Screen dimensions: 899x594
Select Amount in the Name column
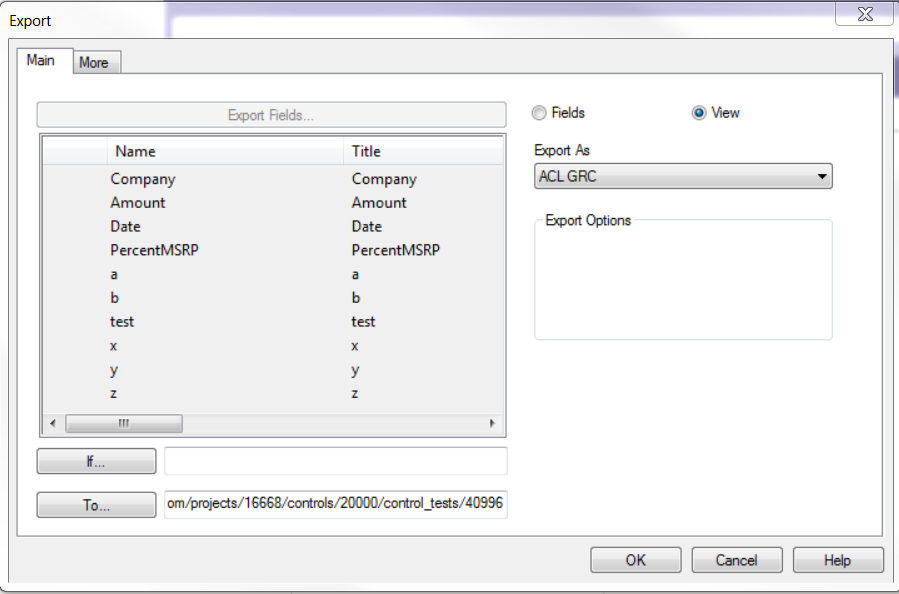[138, 203]
